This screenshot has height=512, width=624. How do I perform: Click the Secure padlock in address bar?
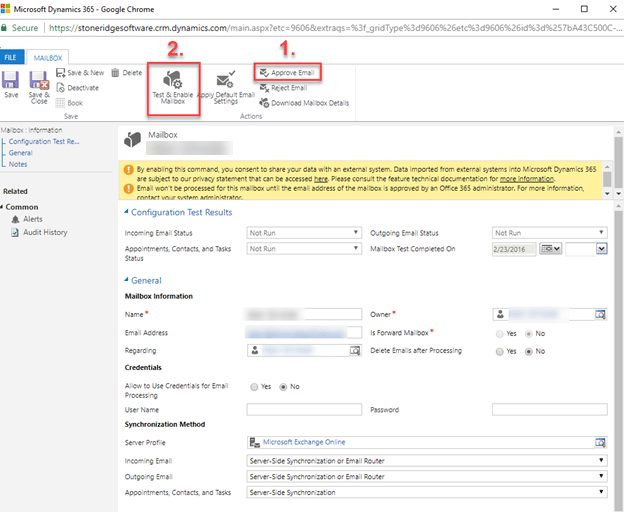coord(4,28)
